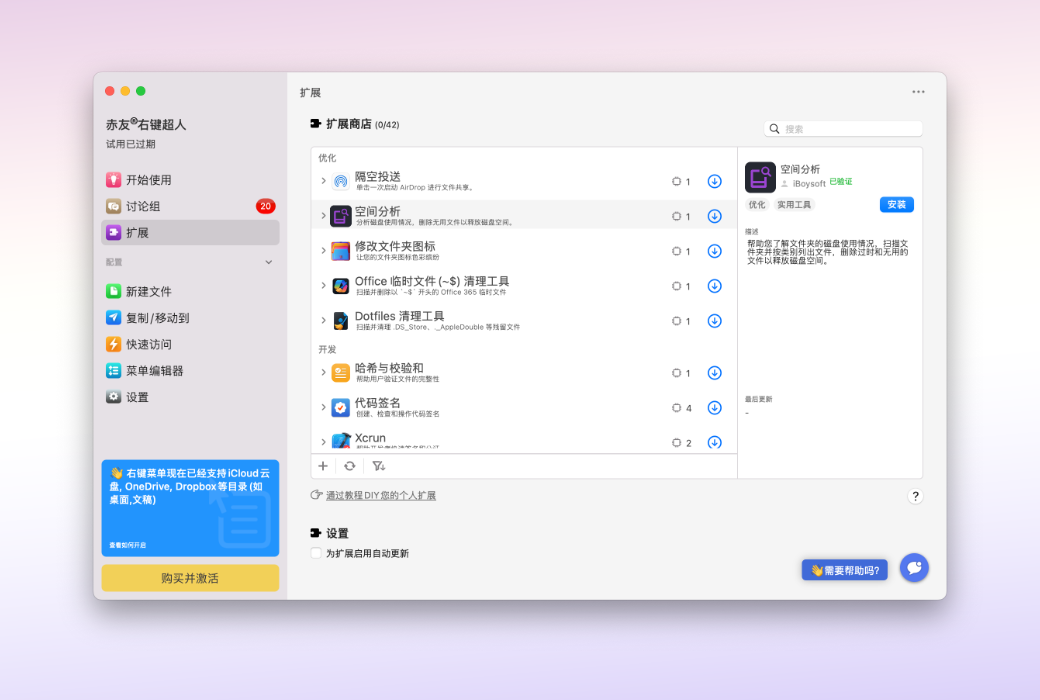Download the Xcrun extension
The height and width of the screenshot is (700, 1040).
click(714, 442)
